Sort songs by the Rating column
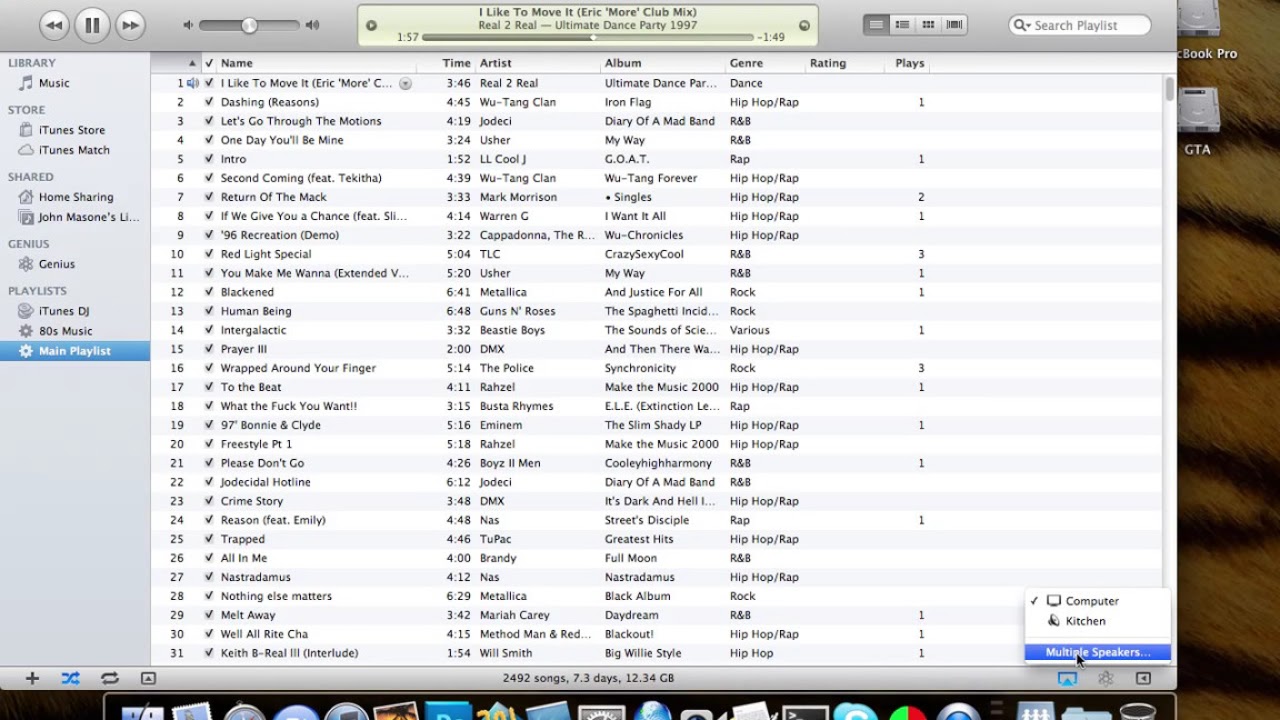This screenshot has width=1280, height=720. pos(828,63)
